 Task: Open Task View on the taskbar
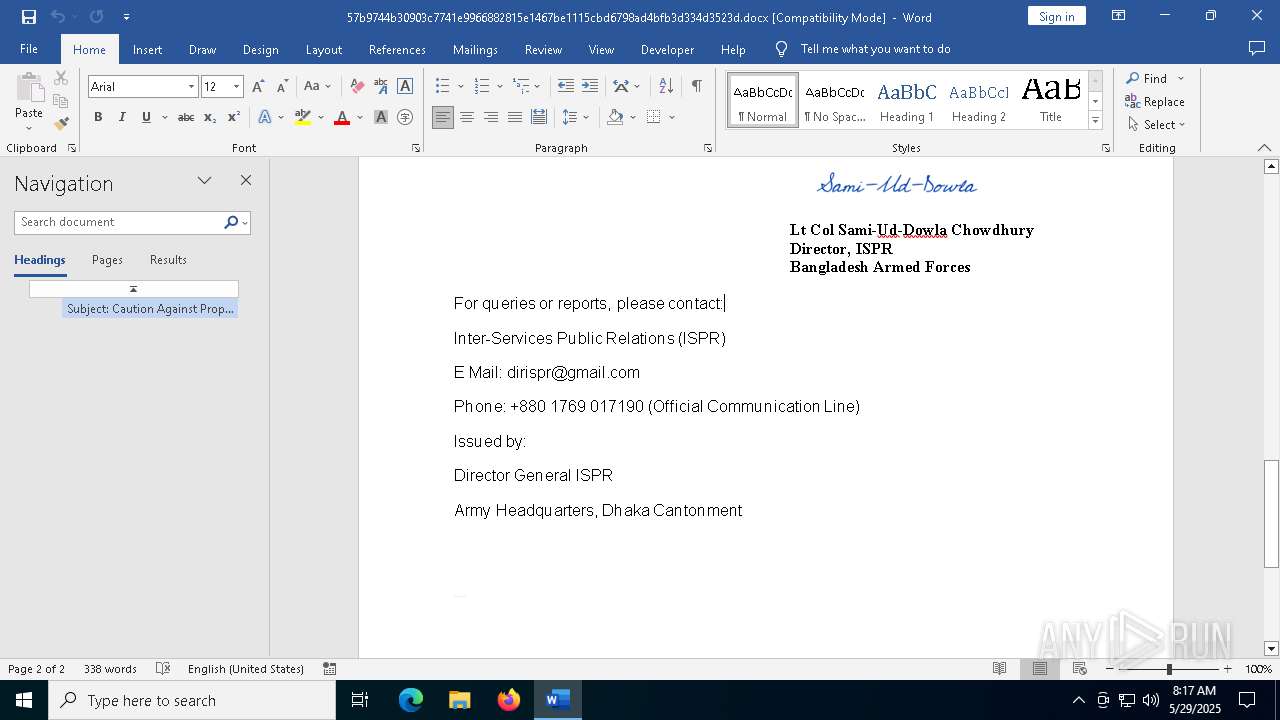[x=360, y=700]
